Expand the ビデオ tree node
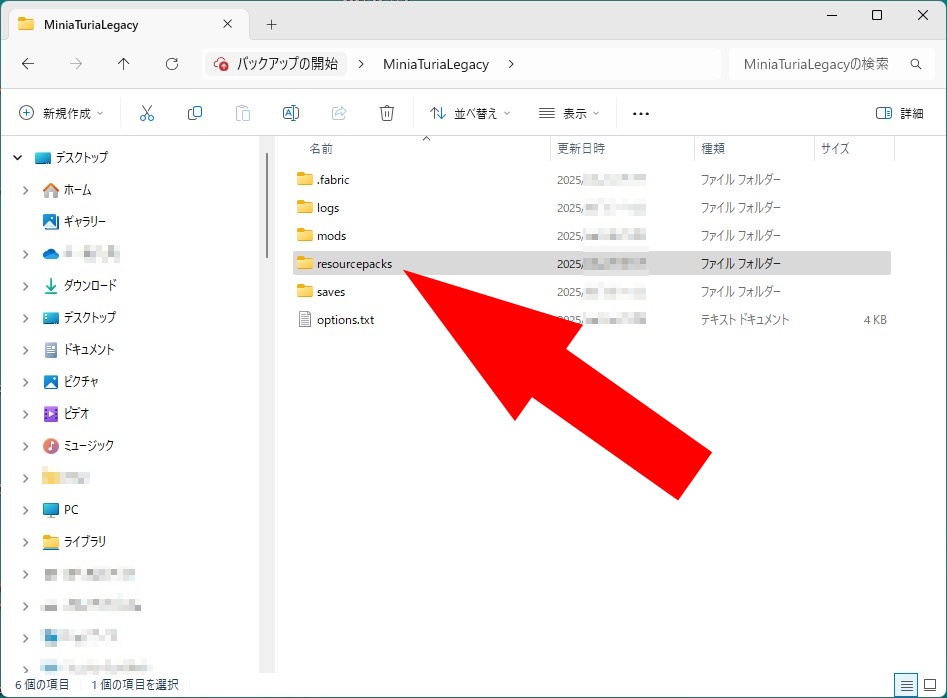This screenshot has width=947, height=698. pos(25,414)
